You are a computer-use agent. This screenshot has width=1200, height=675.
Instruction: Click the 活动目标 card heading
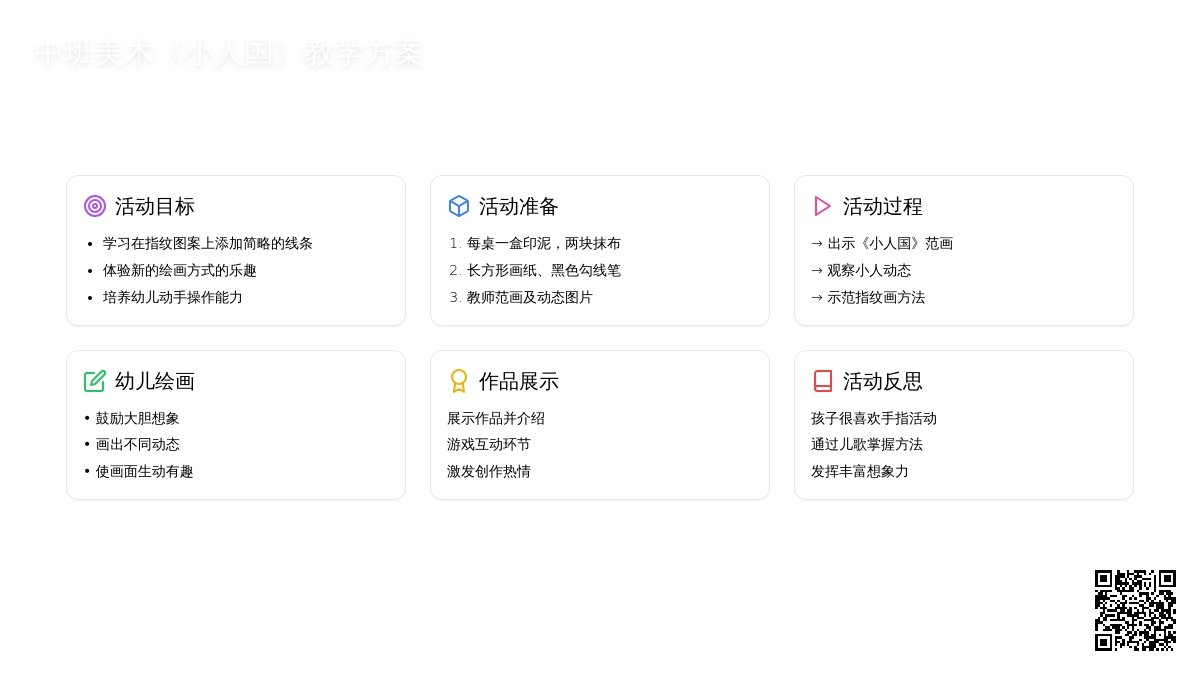154,206
